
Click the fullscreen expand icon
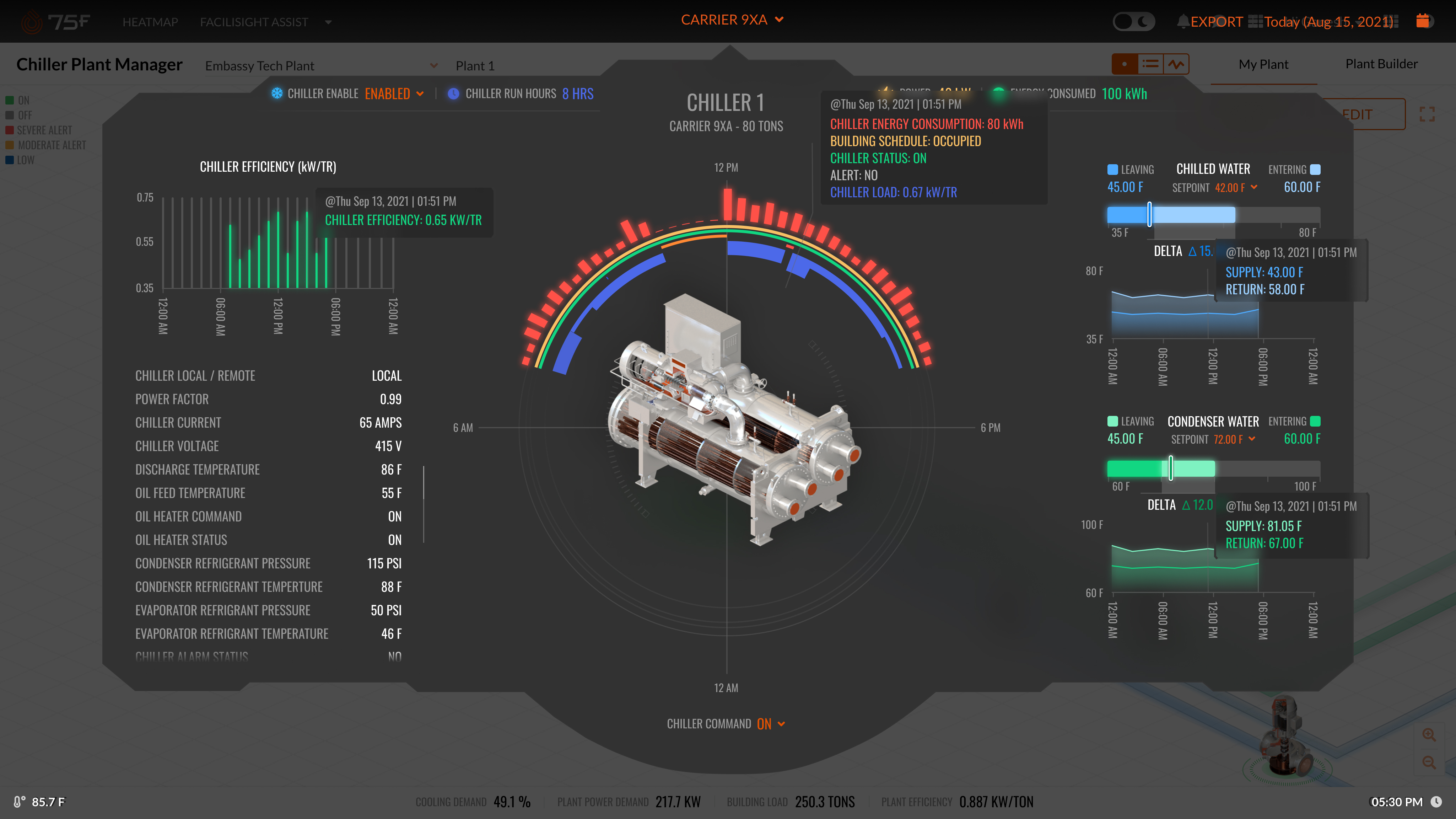(x=1427, y=114)
